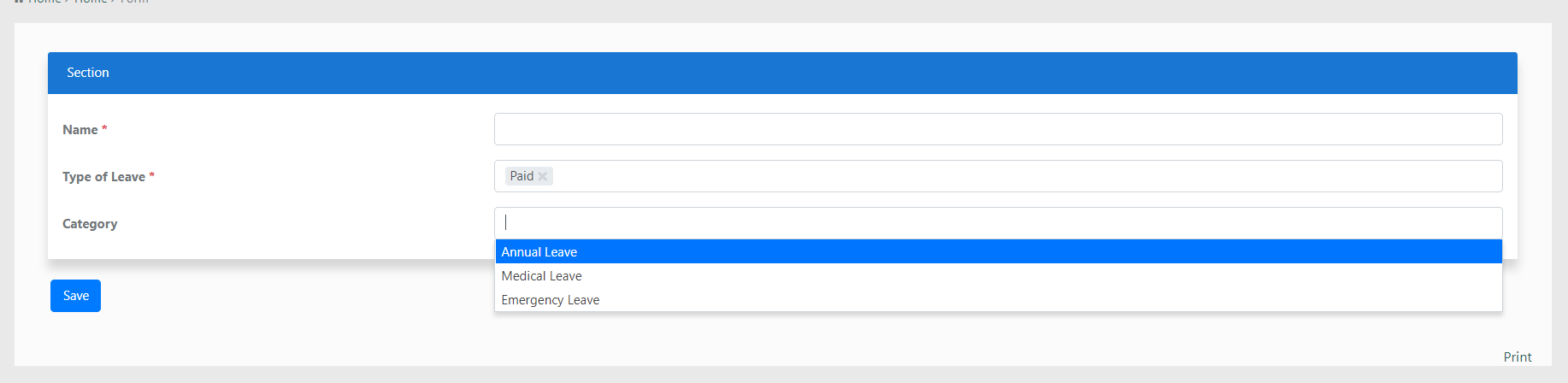Select Annual Leave from the dropdown list
Image resolution: width=1568 pixels, height=383 pixels.
[539, 252]
